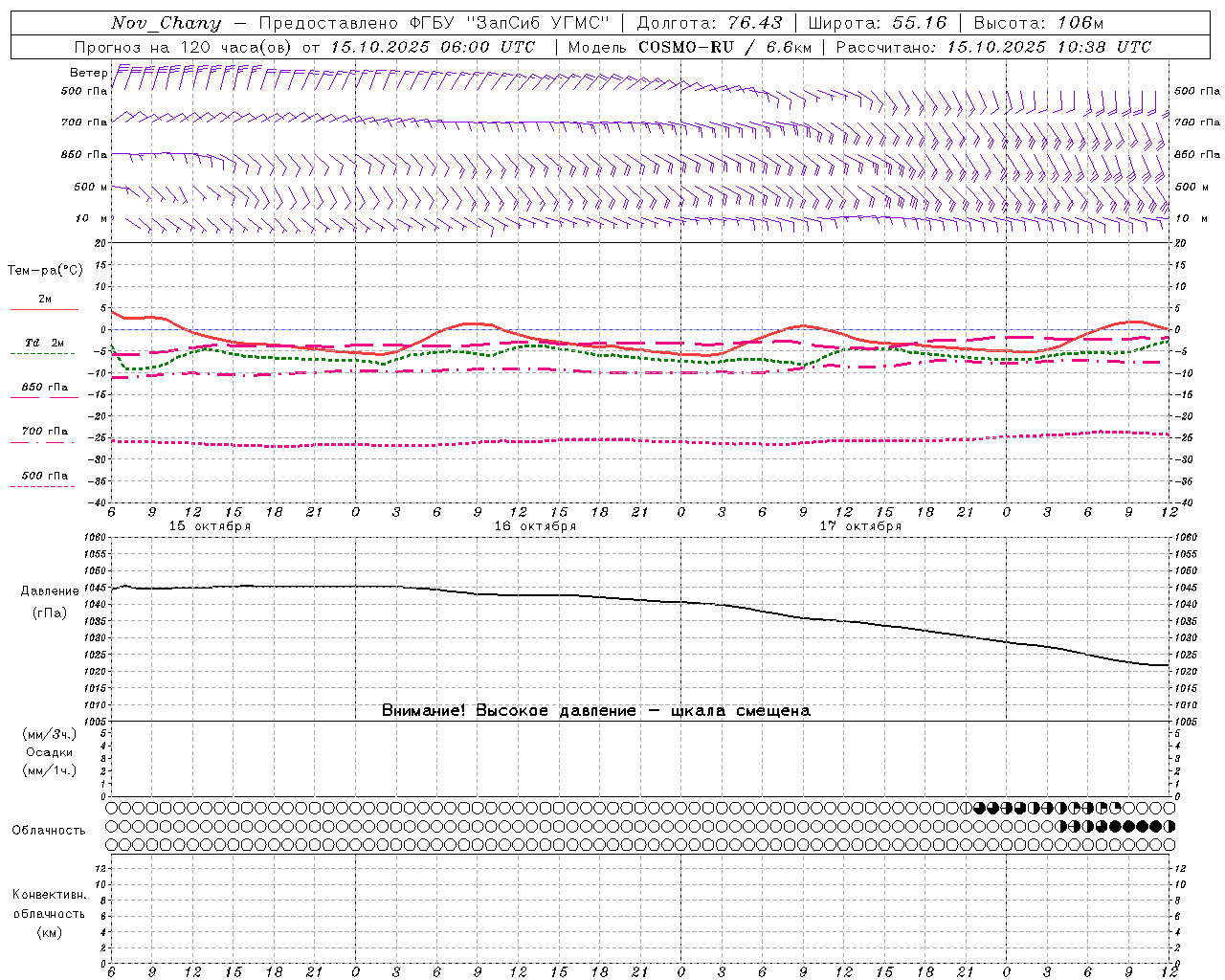Click the Давление panel label
The width and height of the screenshot is (1225, 980).
click(50, 591)
